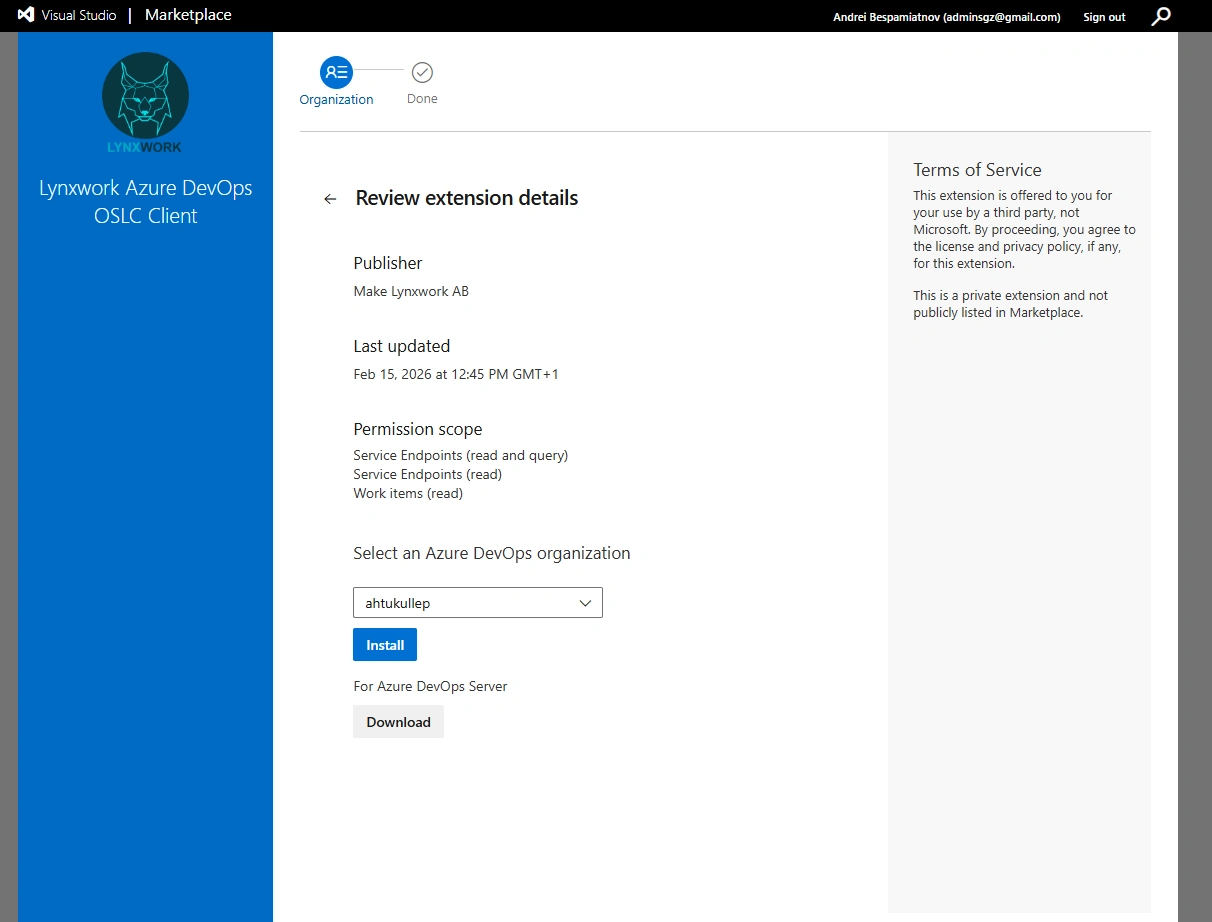
Task: Click the Visual Studio header text
Action: tap(79, 15)
